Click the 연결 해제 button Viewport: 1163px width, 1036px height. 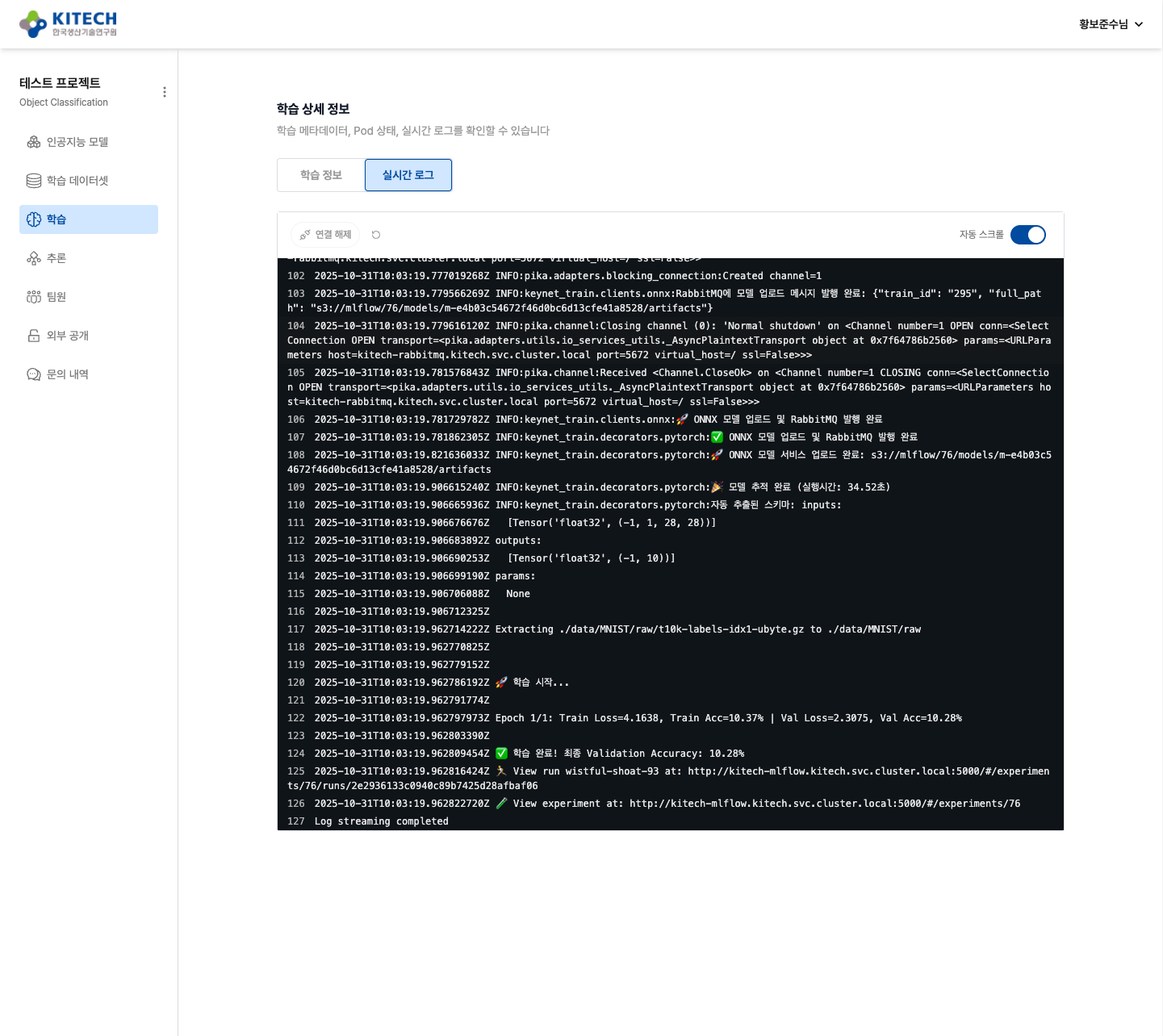[x=325, y=235]
